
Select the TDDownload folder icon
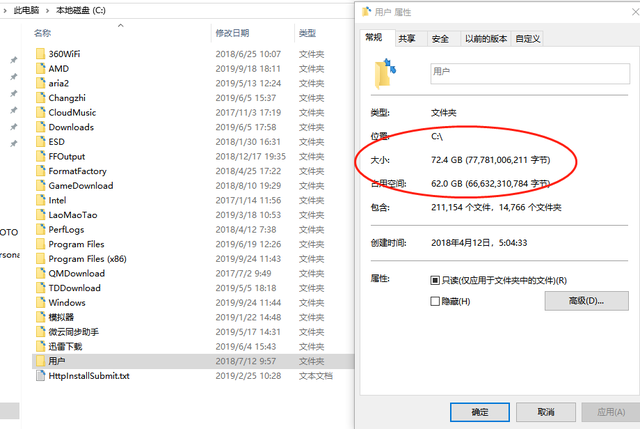pos(40,288)
